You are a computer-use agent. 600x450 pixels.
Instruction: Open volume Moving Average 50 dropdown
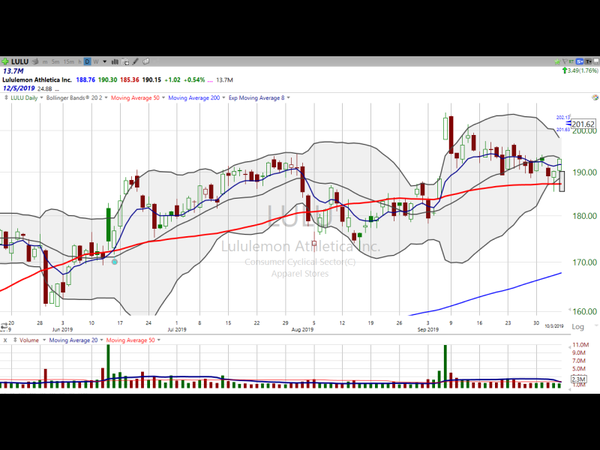[159, 340]
